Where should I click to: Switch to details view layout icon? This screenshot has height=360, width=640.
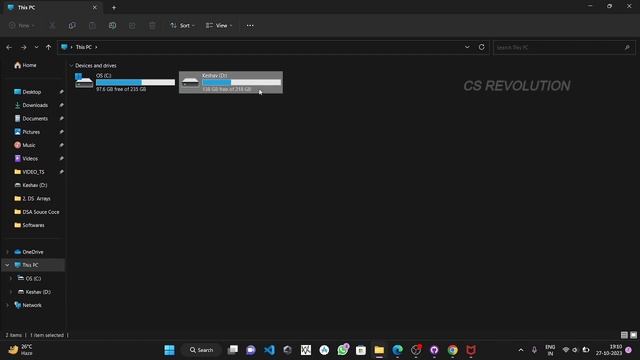pyautogui.click(x=624, y=335)
